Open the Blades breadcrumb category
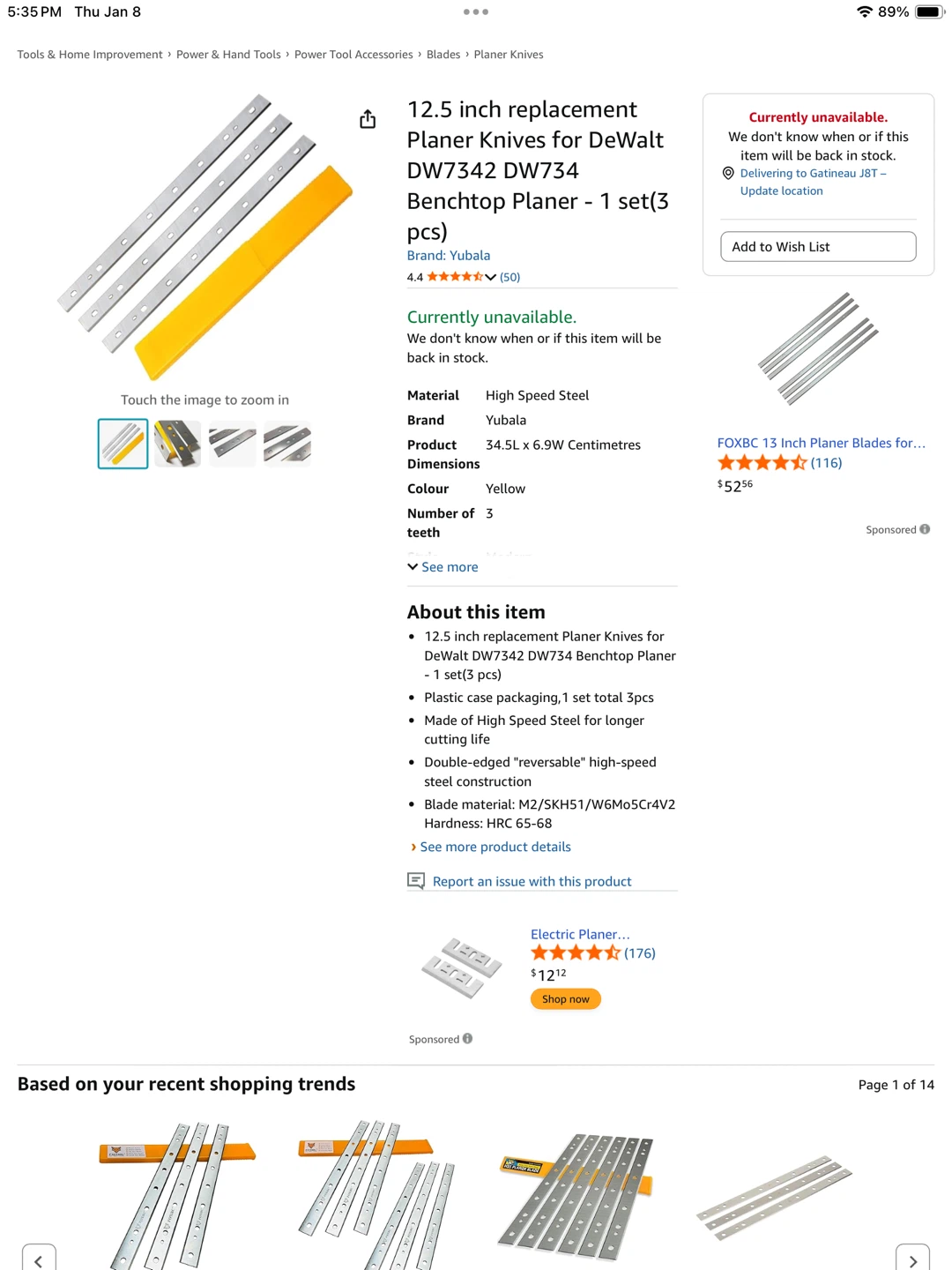Screen dimensions: 952x1270 coord(443,55)
